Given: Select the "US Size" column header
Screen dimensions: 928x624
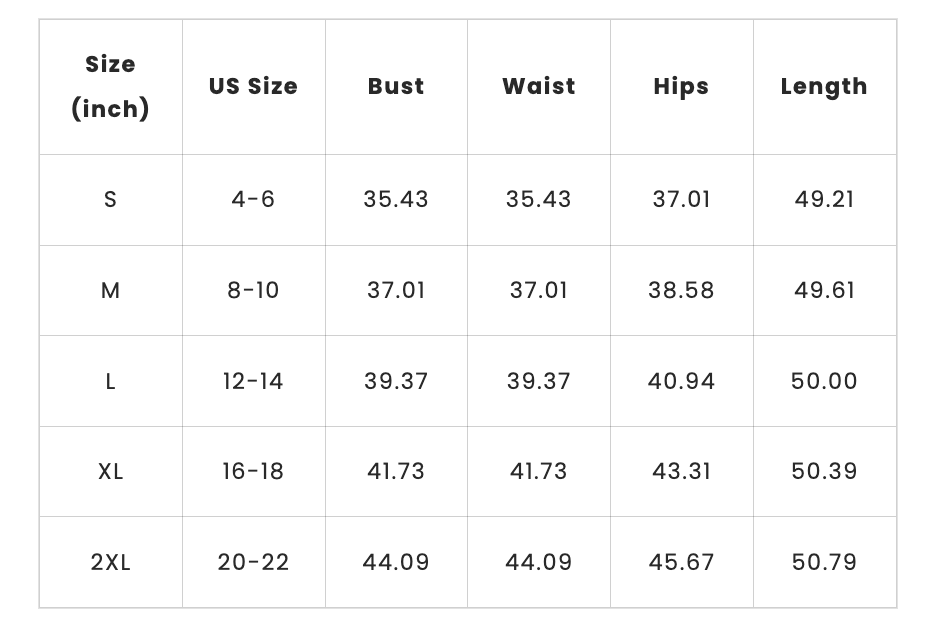Looking at the screenshot, I should 253,86.
